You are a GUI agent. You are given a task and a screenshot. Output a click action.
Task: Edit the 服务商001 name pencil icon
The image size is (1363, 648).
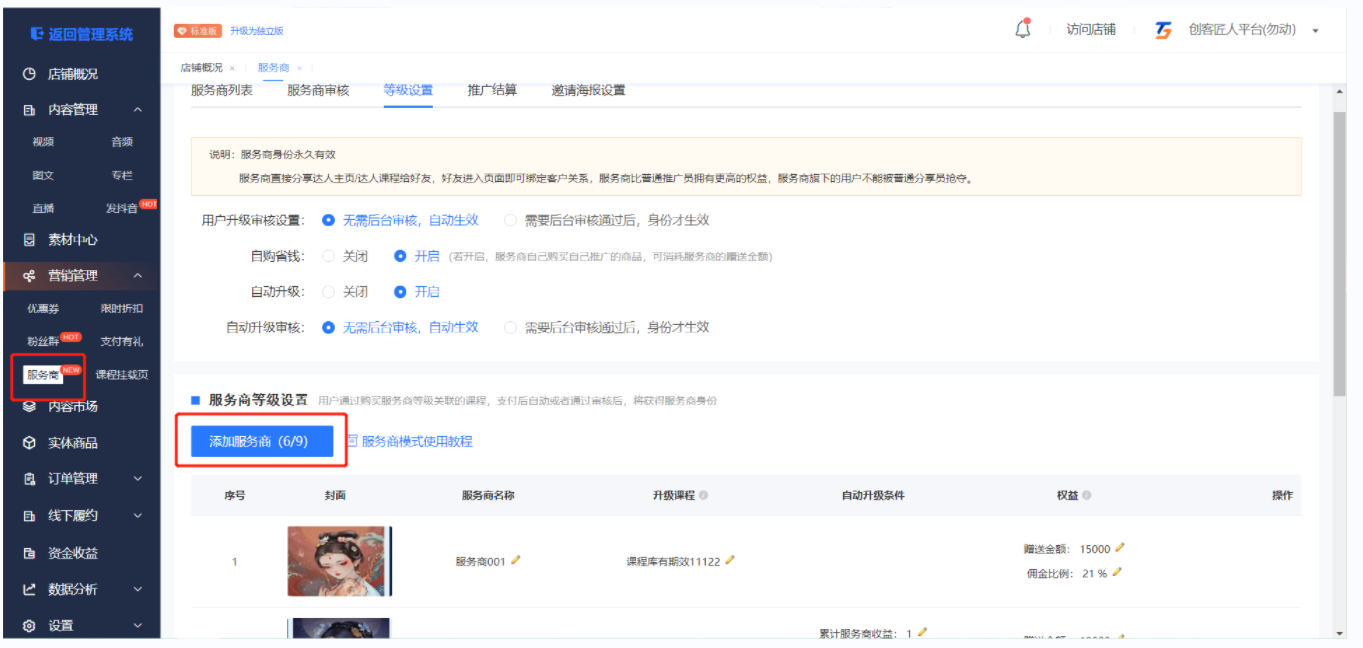point(516,560)
